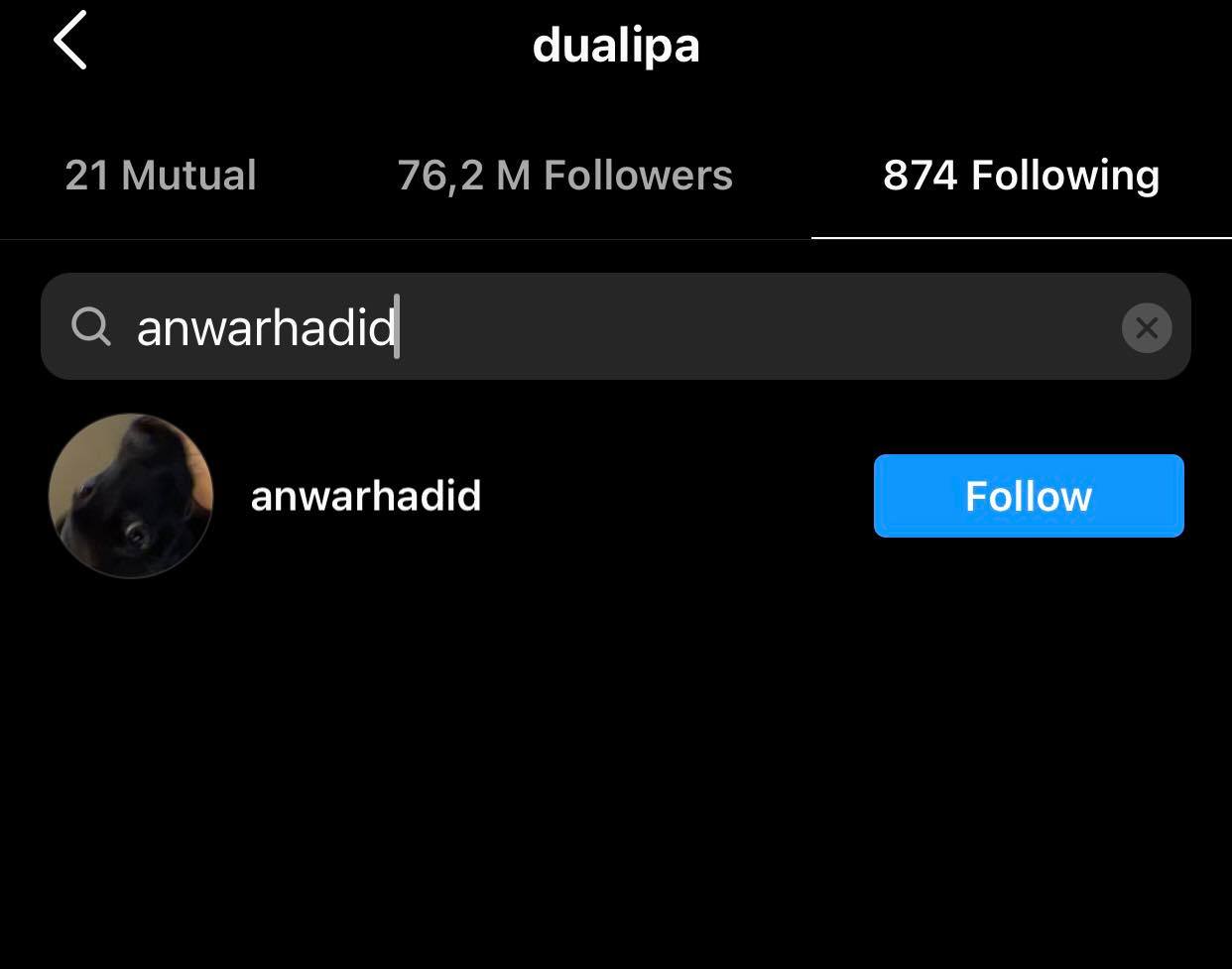Screen dimensions: 1232x969
Task: Click the white underline beneath Following tab
Action: [1022, 238]
